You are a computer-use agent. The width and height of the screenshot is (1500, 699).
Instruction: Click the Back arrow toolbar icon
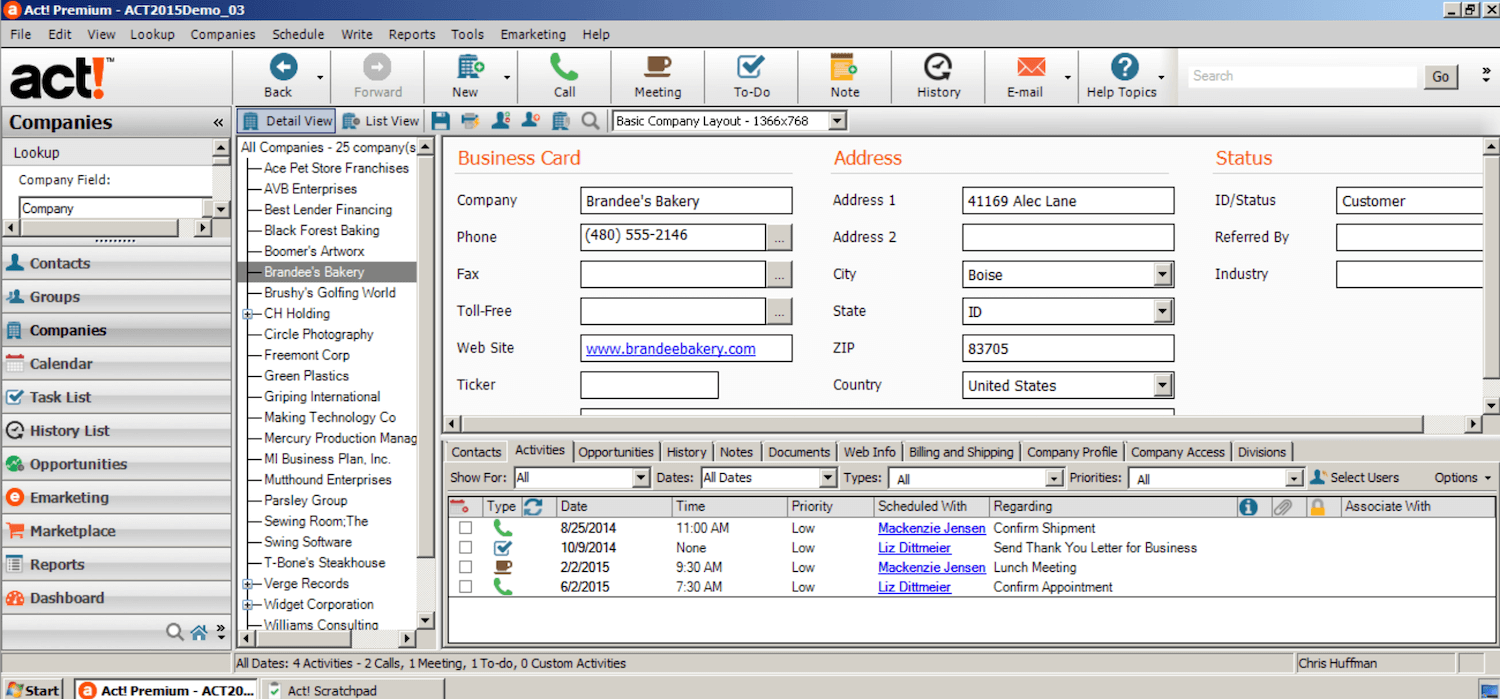pyautogui.click(x=283, y=67)
